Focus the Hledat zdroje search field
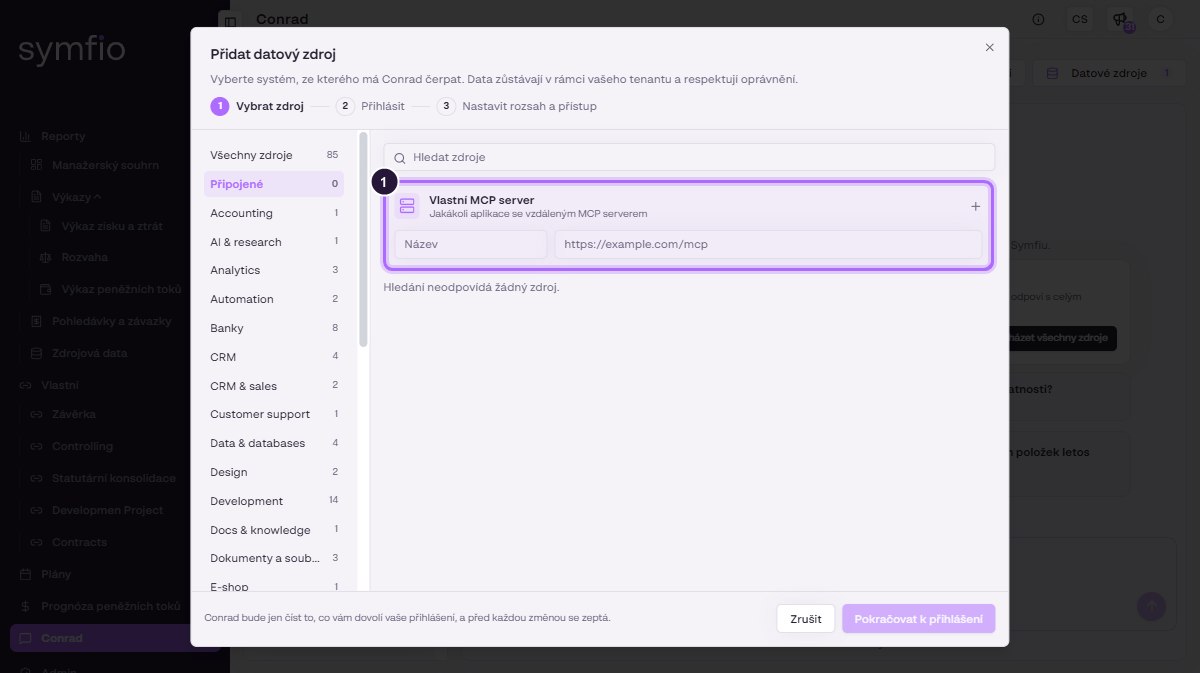This screenshot has width=1200, height=673. point(689,157)
